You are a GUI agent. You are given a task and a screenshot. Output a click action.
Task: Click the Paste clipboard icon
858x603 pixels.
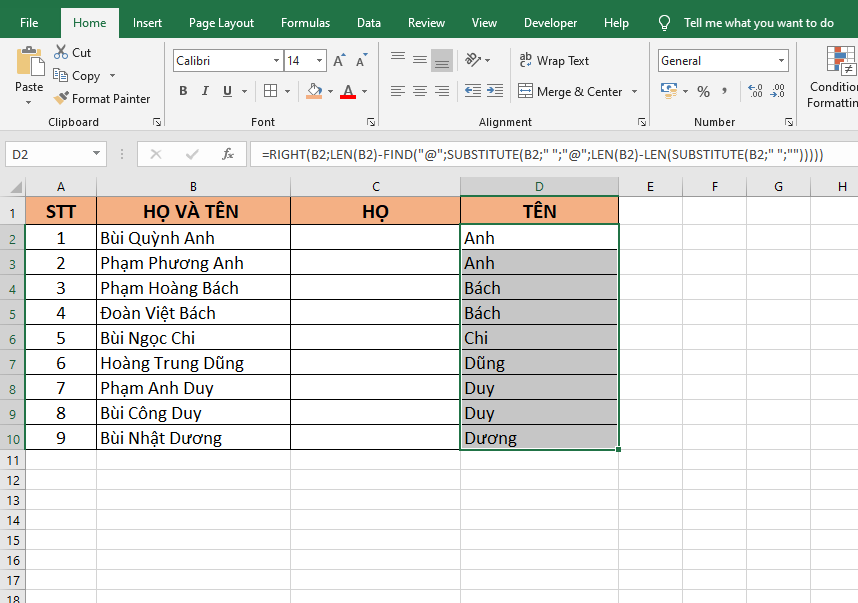tap(30, 61)
